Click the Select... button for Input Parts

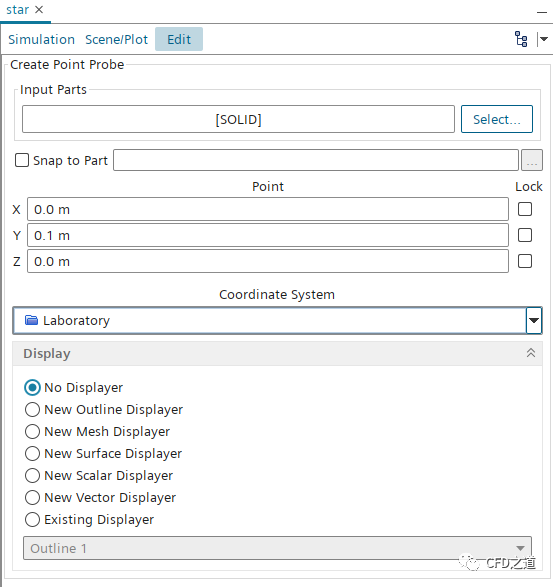pos(496,119)
